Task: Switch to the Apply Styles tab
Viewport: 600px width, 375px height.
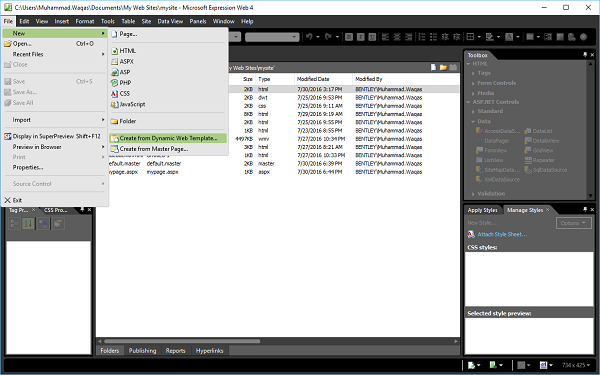Action: pos(482,210)
